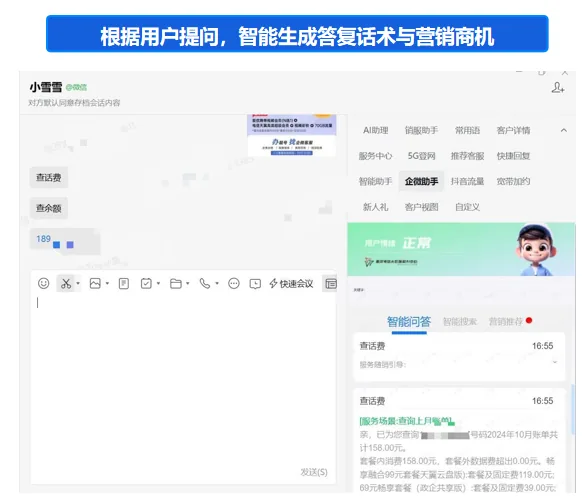Toggle the sidebar panel icon
The image size is (585, 504).
point(331,284)
